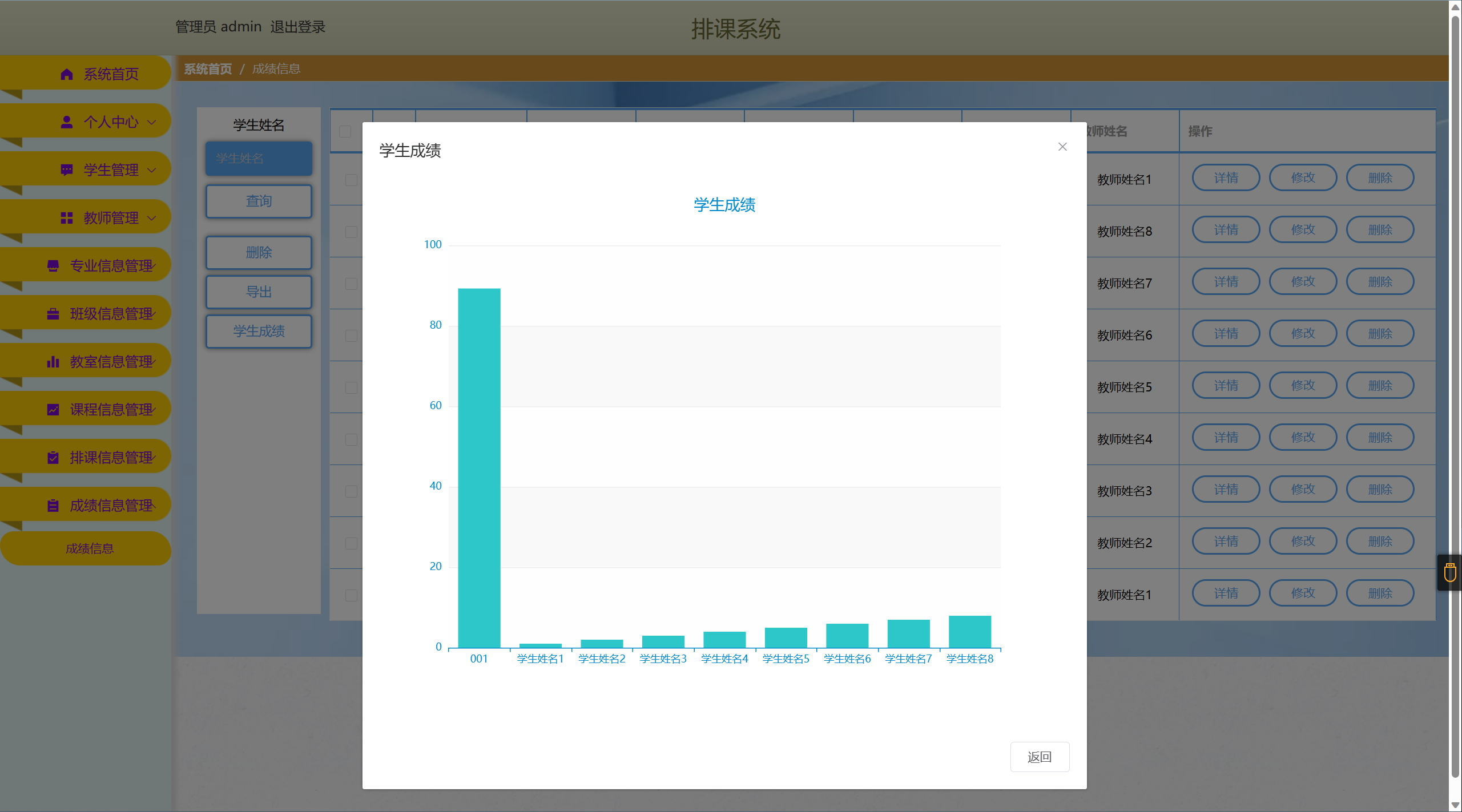Click the home icon beside 系统首页
Screen dimensions: 1462x812
(x=67, y=74)
